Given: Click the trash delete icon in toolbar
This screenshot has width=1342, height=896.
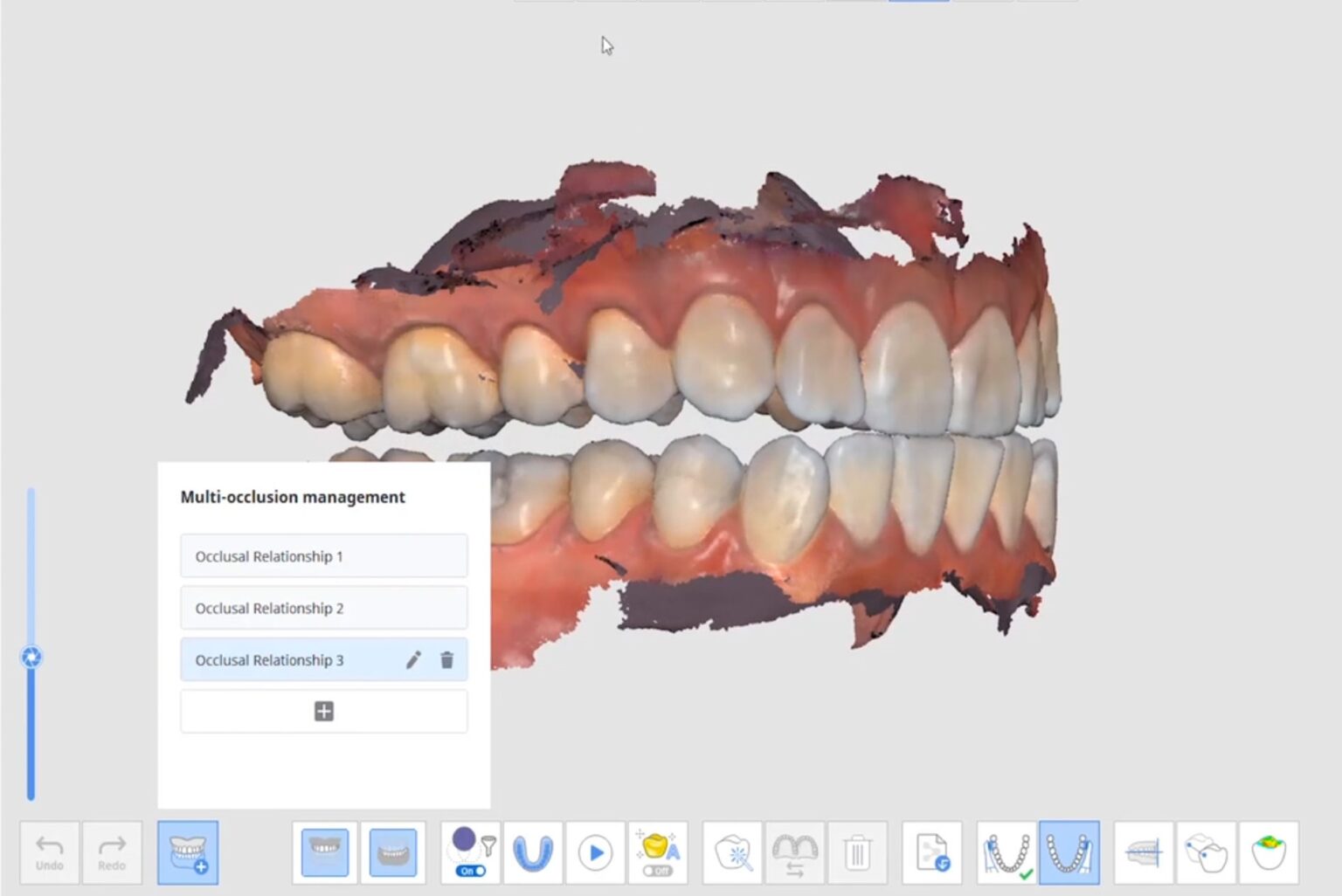Looking at the screenshot, I should pos(857,852).
